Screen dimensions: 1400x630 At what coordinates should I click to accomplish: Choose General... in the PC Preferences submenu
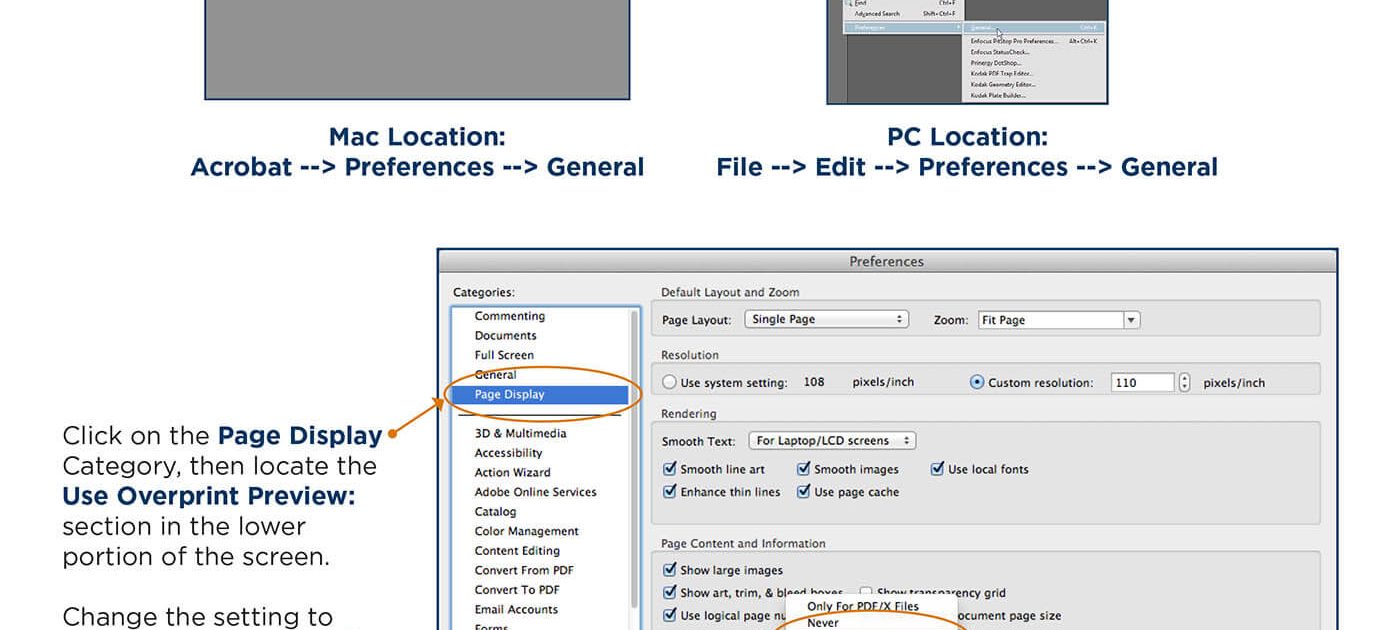coord(1034,28)
